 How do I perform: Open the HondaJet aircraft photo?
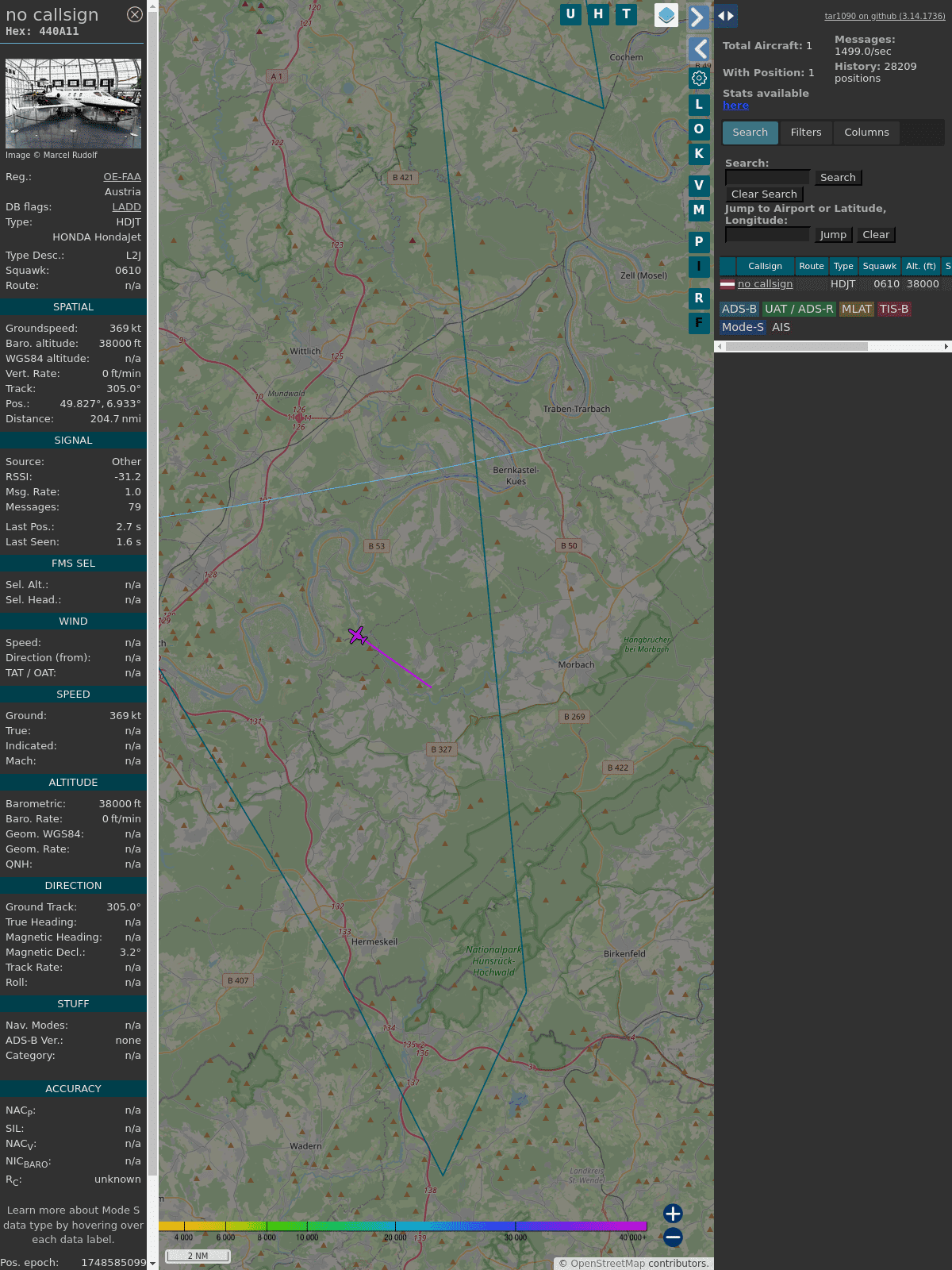click(73, 103)
